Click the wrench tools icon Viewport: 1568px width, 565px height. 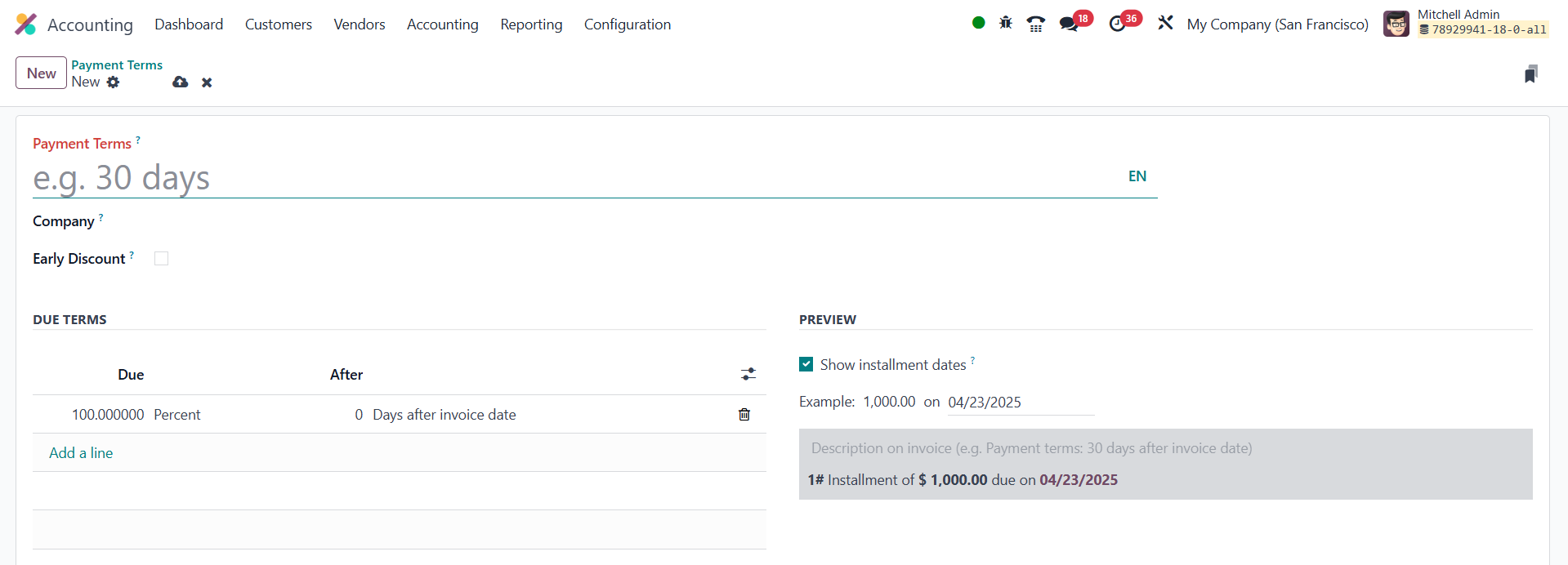1165,23
